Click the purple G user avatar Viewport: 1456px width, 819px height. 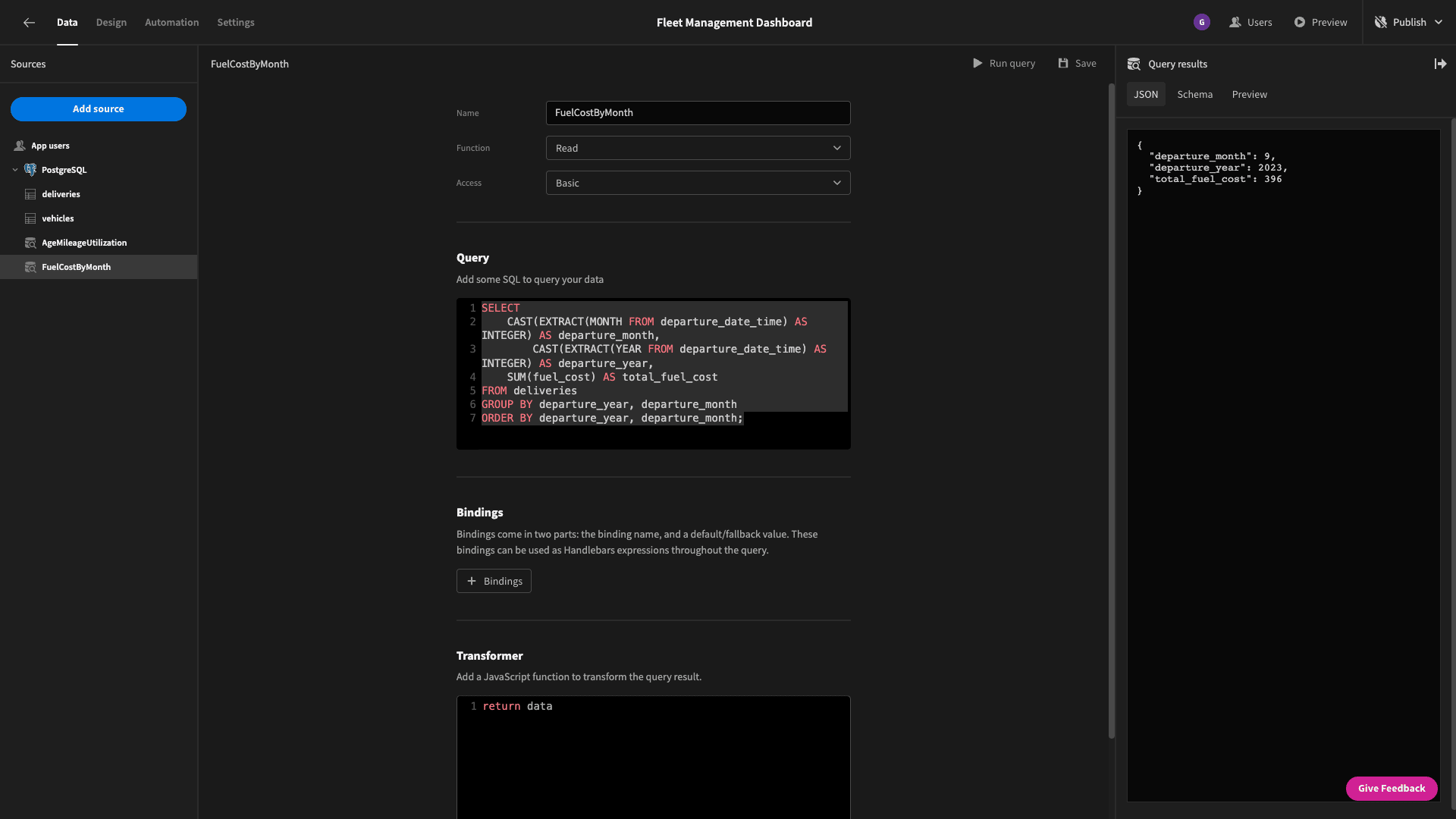(1201, 23)
